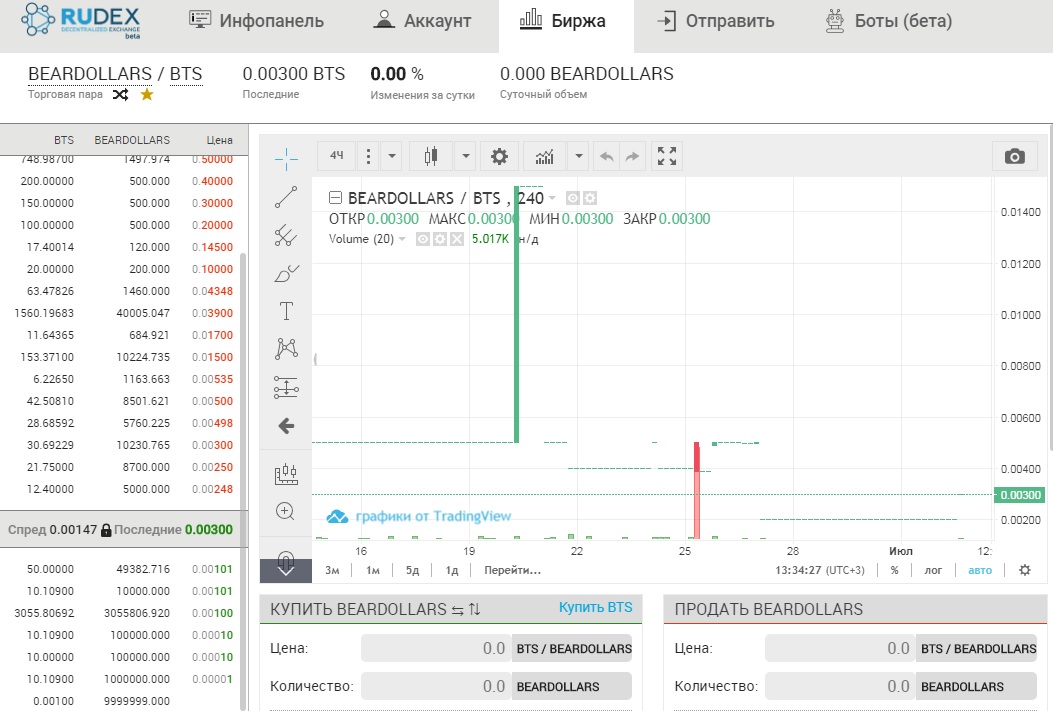Viewport: 1053px width, 711px height.
Task: Click the RuDEX logo
Action: point(81,20)
